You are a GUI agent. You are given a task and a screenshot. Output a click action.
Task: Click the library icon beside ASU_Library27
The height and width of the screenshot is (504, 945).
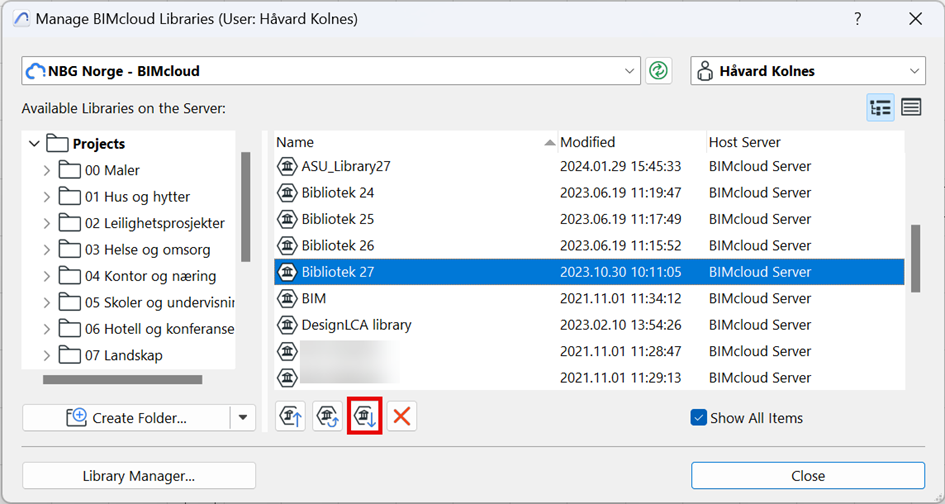287,166
